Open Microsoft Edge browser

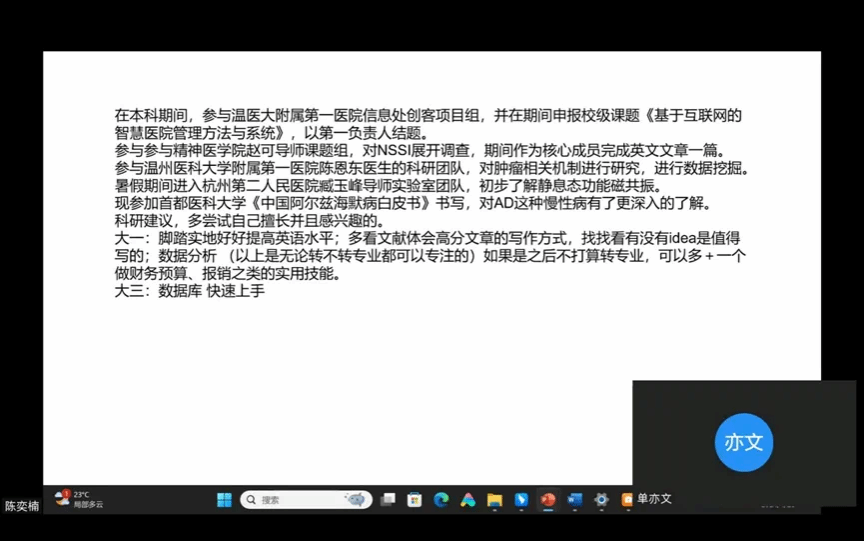[x=441, y=499]
